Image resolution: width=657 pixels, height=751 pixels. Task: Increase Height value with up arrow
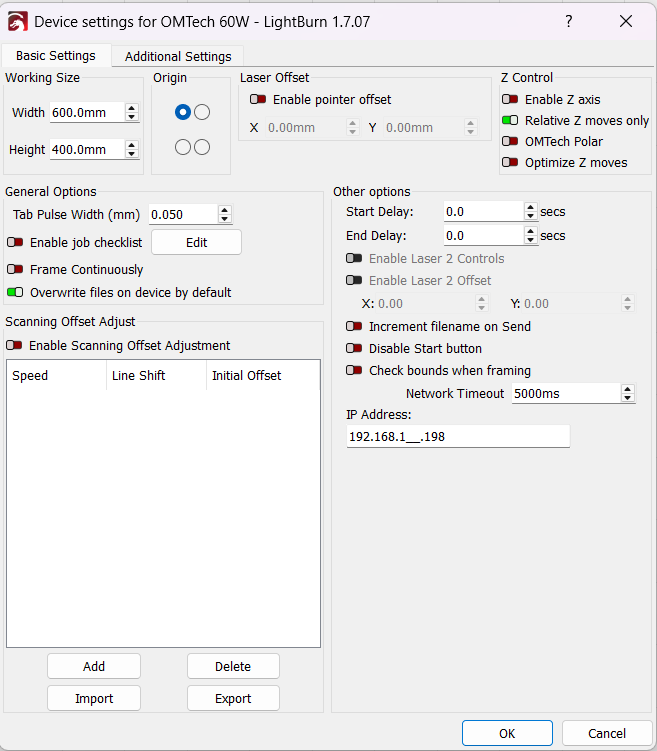(x=132, y=145)
